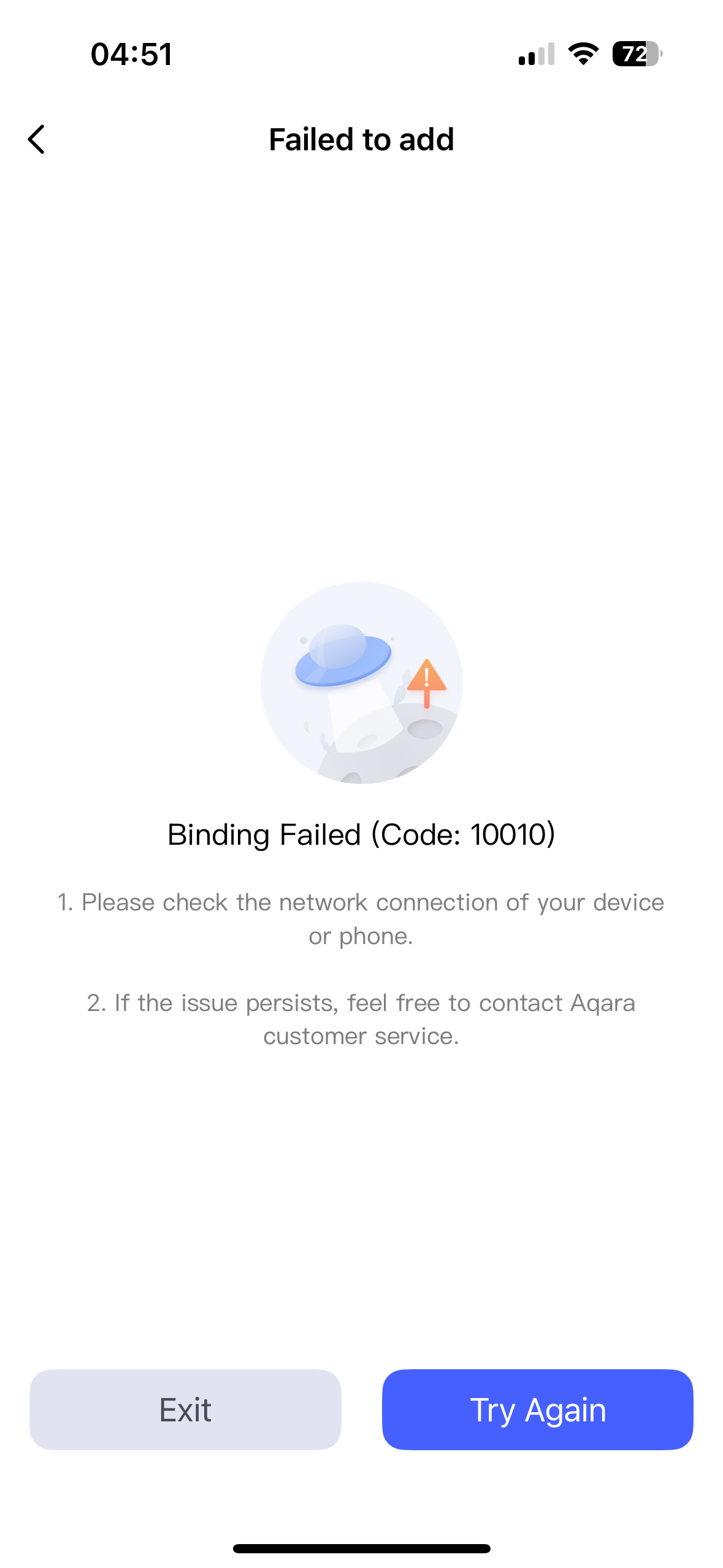The height and width of the screenshot is (1568, 723).
Task: Tap the Wi-Fi status icon
Action: pyautogui.click(x=583, y=54)
